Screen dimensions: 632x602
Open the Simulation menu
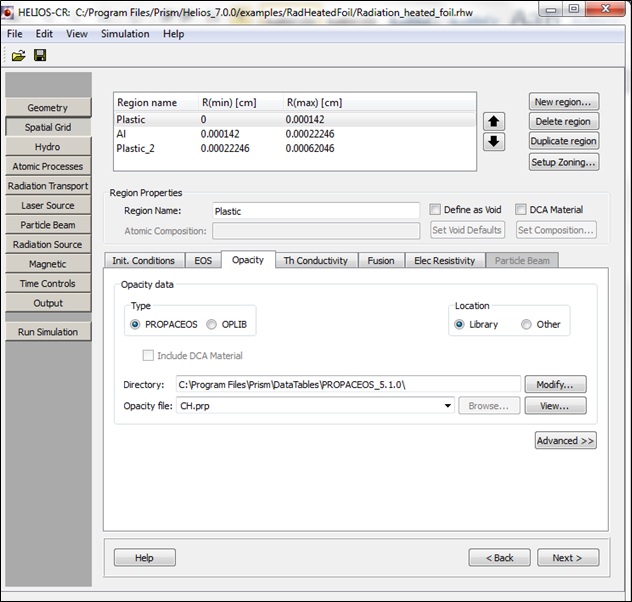(x=123, y=34)
